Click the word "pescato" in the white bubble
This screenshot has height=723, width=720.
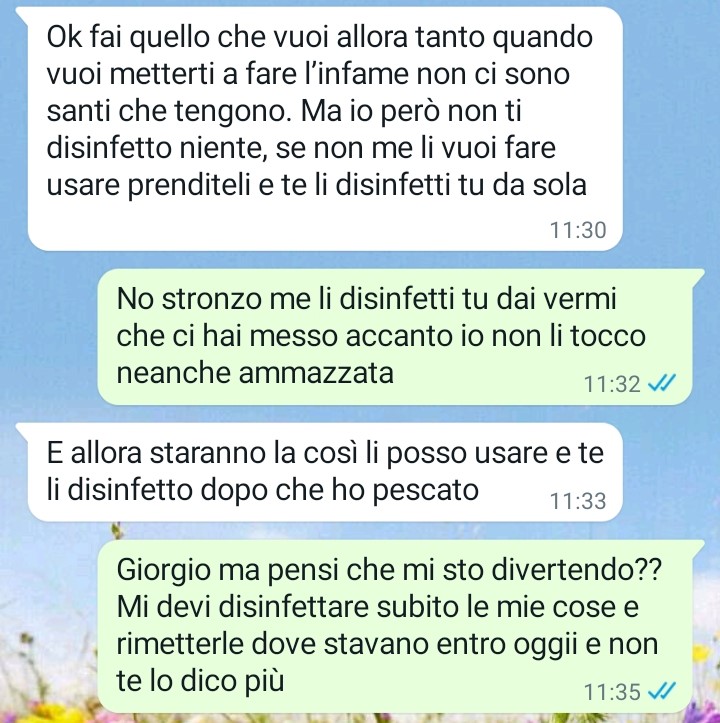tap(425, 491)
